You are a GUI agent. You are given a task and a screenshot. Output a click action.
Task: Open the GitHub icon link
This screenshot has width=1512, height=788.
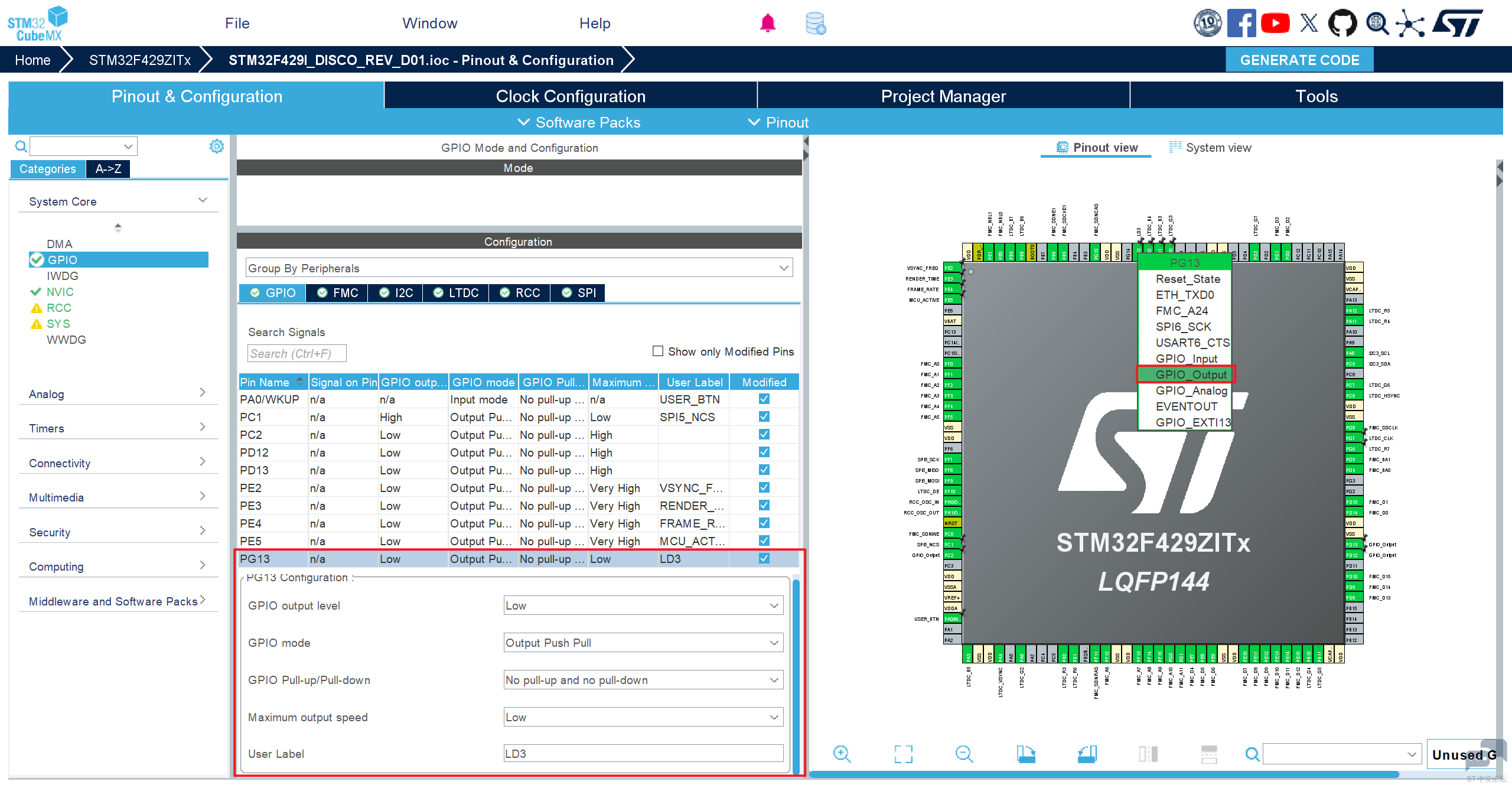pyautogui.click(x=1342, y=24)
